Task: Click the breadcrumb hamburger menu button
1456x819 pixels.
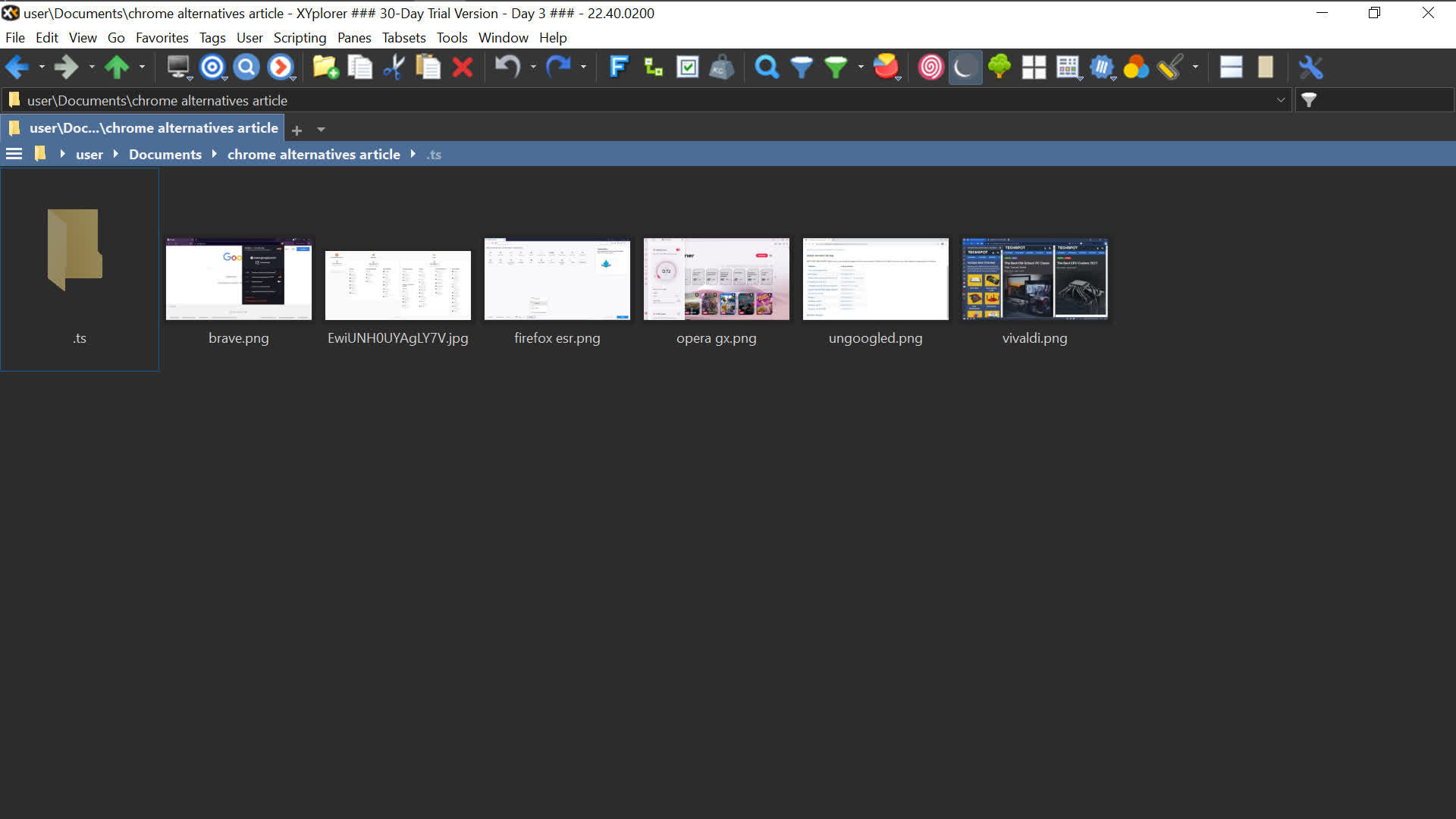Action: (x=14, y=154)
